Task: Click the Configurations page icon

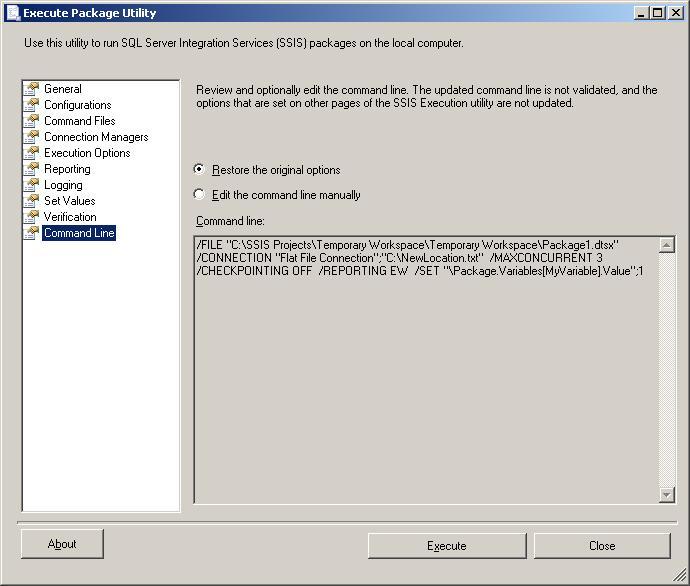Action: [x=32, y=105]
